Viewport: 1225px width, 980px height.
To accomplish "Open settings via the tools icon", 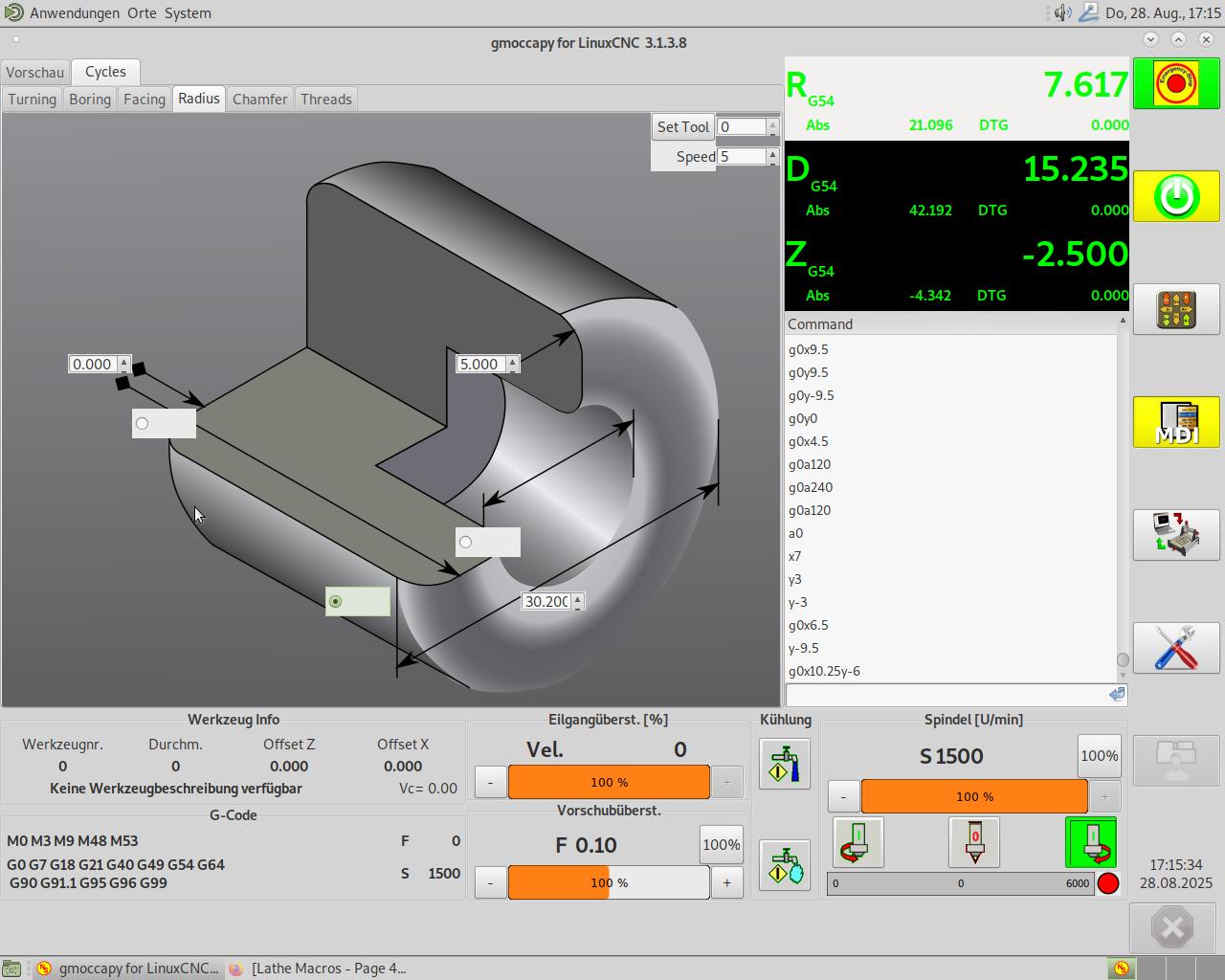I will [1176, 648].
